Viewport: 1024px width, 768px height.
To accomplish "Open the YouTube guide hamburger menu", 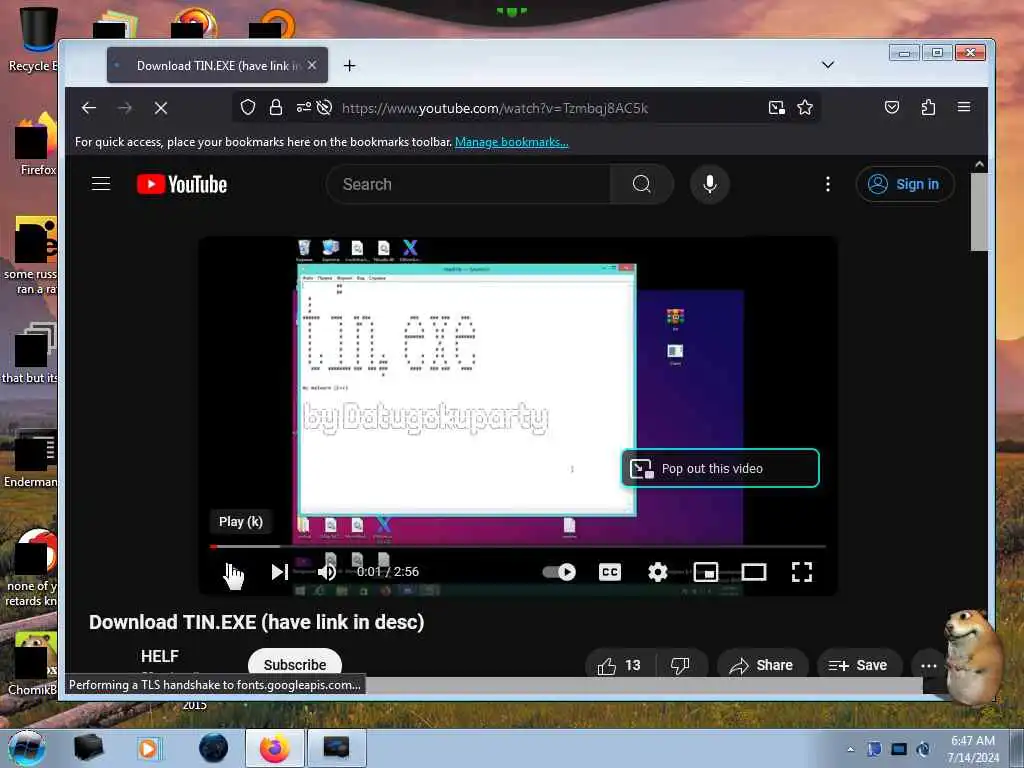I will click(x=101, y=184).
